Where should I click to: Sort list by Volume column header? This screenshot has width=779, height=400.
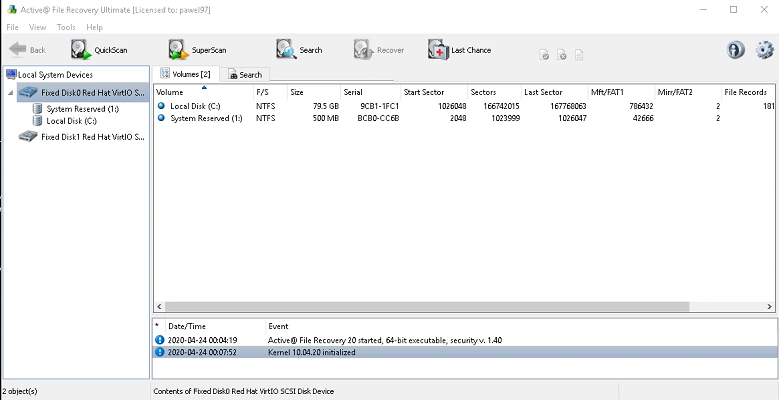[171, 92]
